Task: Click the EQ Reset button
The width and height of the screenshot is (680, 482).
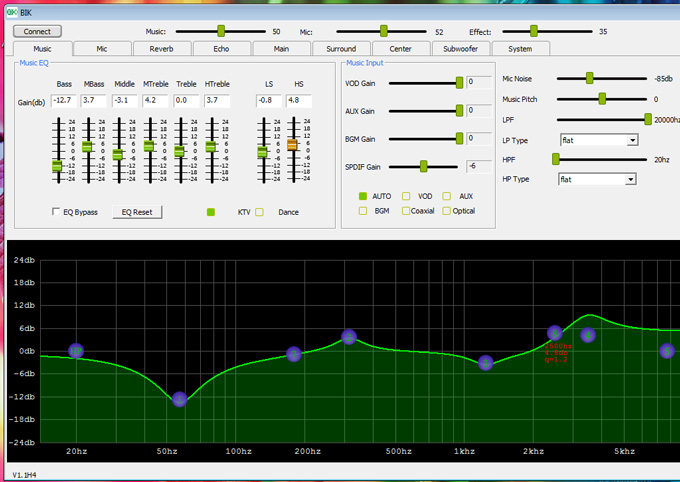Action: pos(137,212)
